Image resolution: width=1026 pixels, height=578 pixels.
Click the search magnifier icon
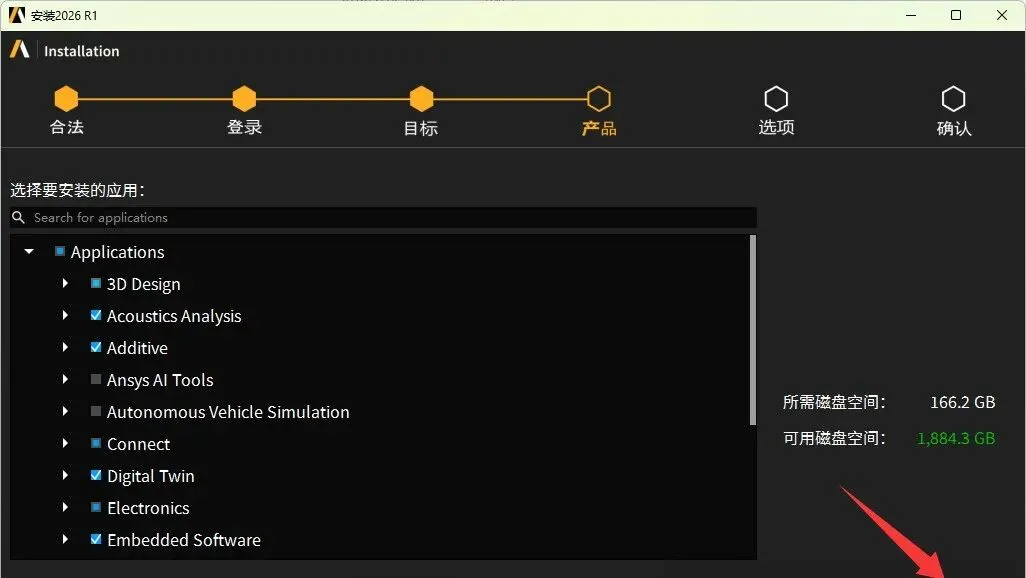pos(18,217)
